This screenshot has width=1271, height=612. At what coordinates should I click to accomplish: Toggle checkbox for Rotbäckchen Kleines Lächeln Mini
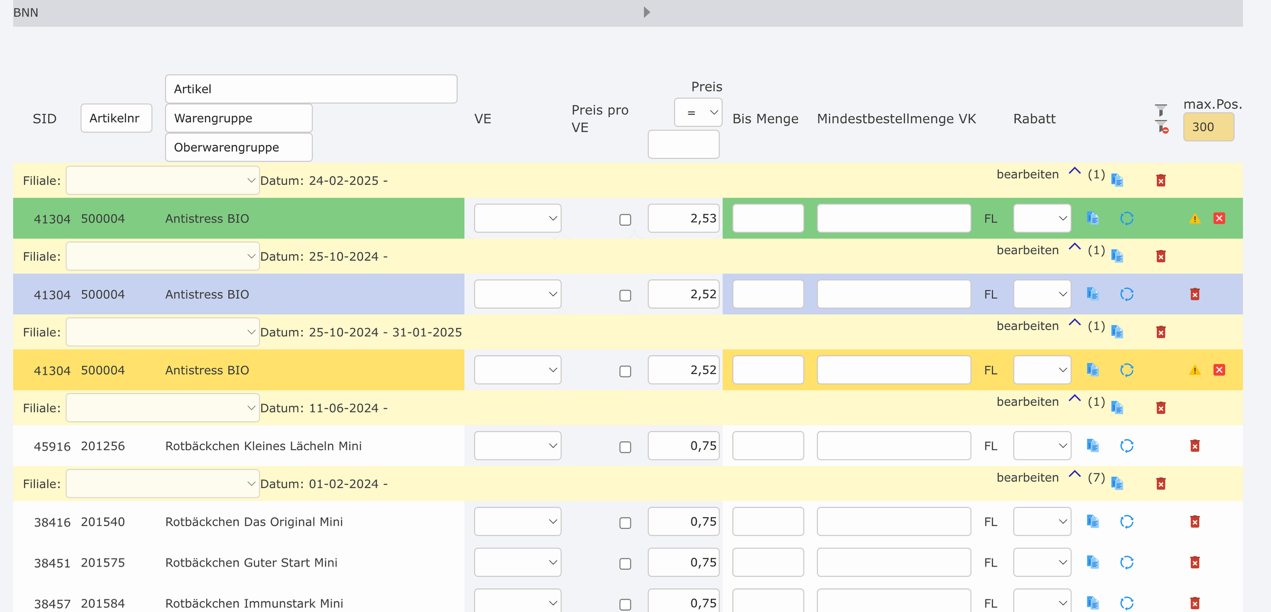point(625,447)
